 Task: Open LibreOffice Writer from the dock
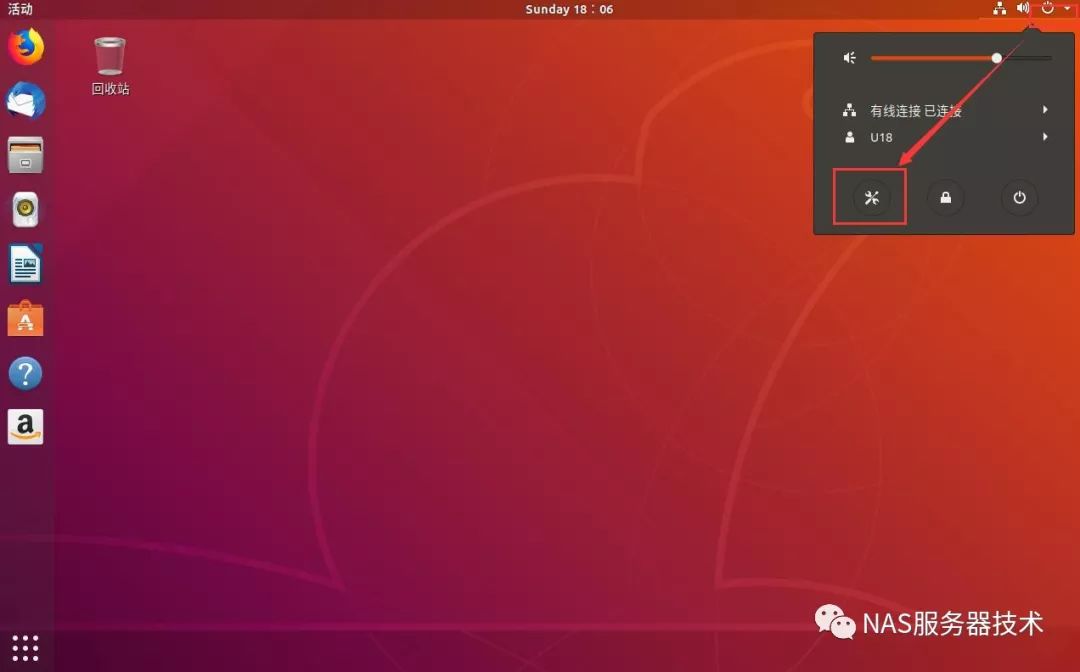25,264
